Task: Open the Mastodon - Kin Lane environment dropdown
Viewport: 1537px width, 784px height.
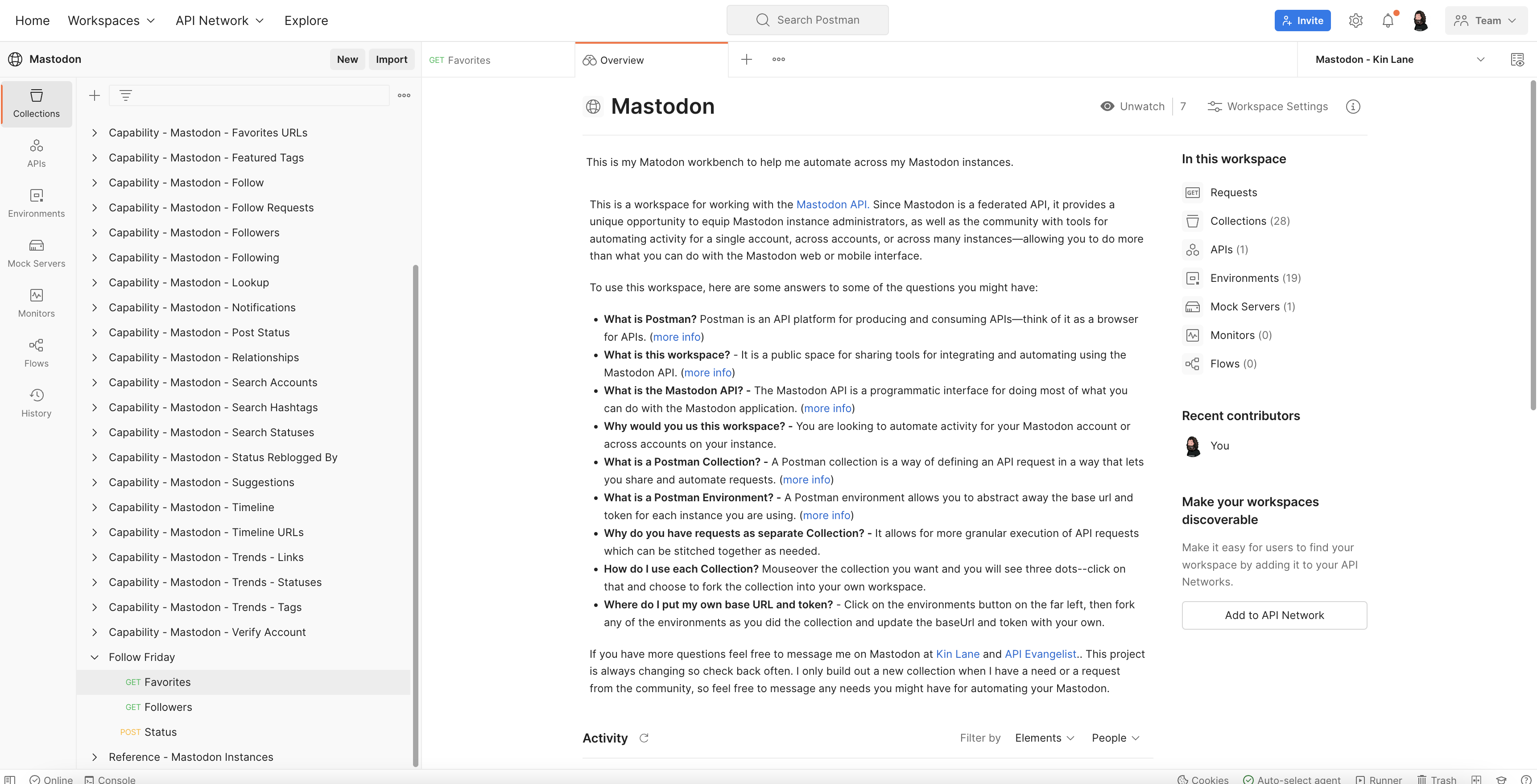Action: pos(1399,59)
